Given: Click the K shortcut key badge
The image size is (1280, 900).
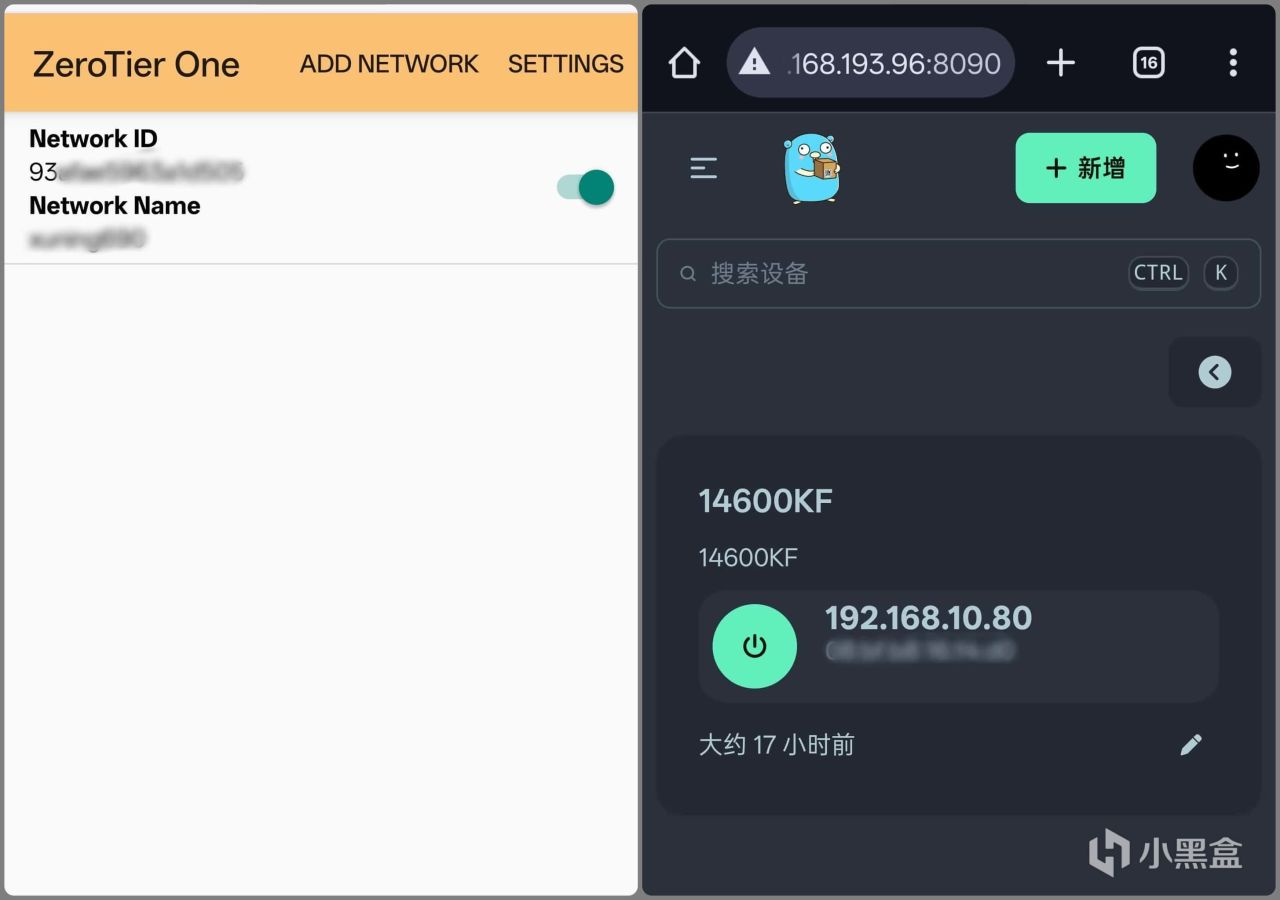Looking at the screenshot, I should [1221, 273].
